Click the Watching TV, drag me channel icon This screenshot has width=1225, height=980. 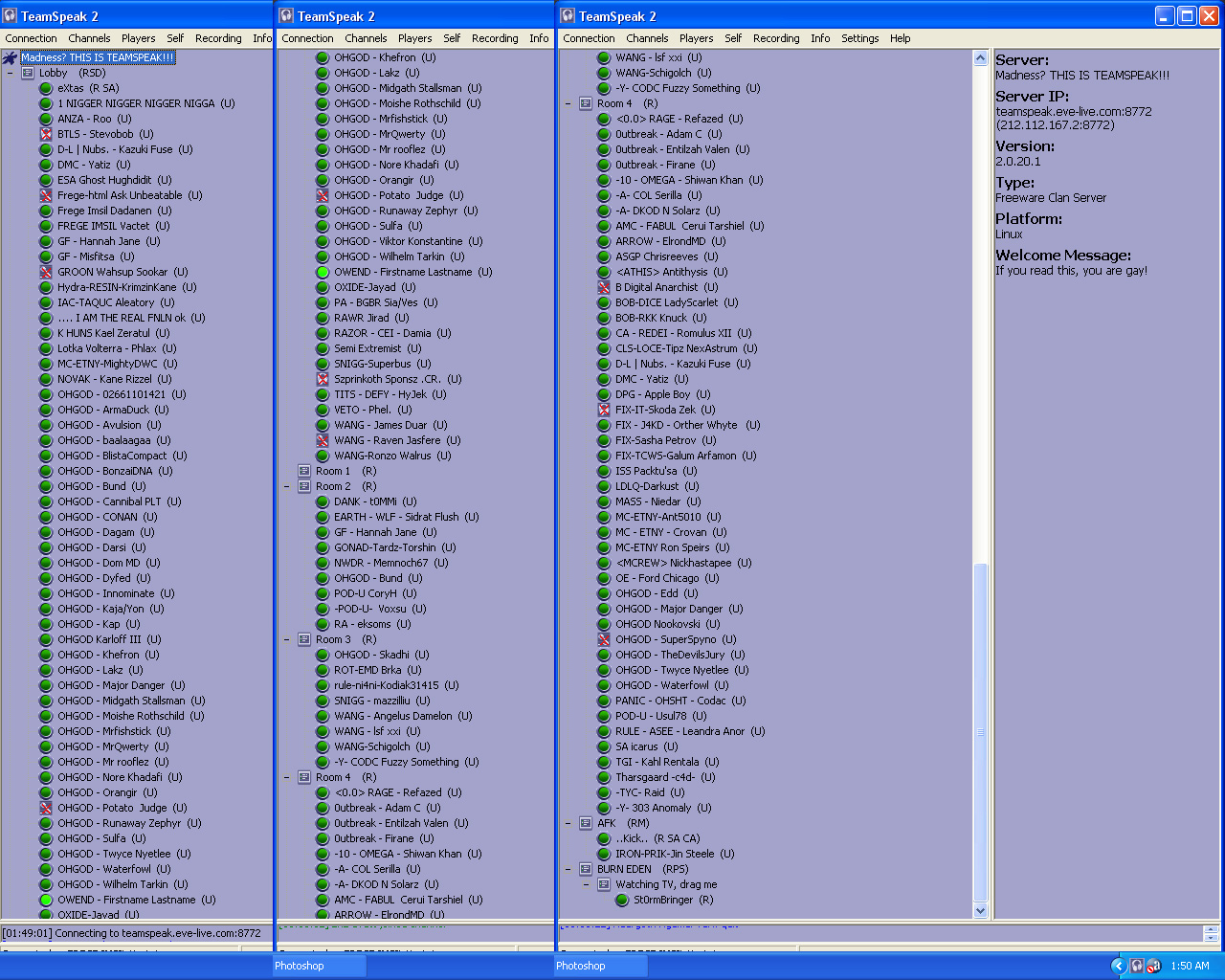point(604,884)
